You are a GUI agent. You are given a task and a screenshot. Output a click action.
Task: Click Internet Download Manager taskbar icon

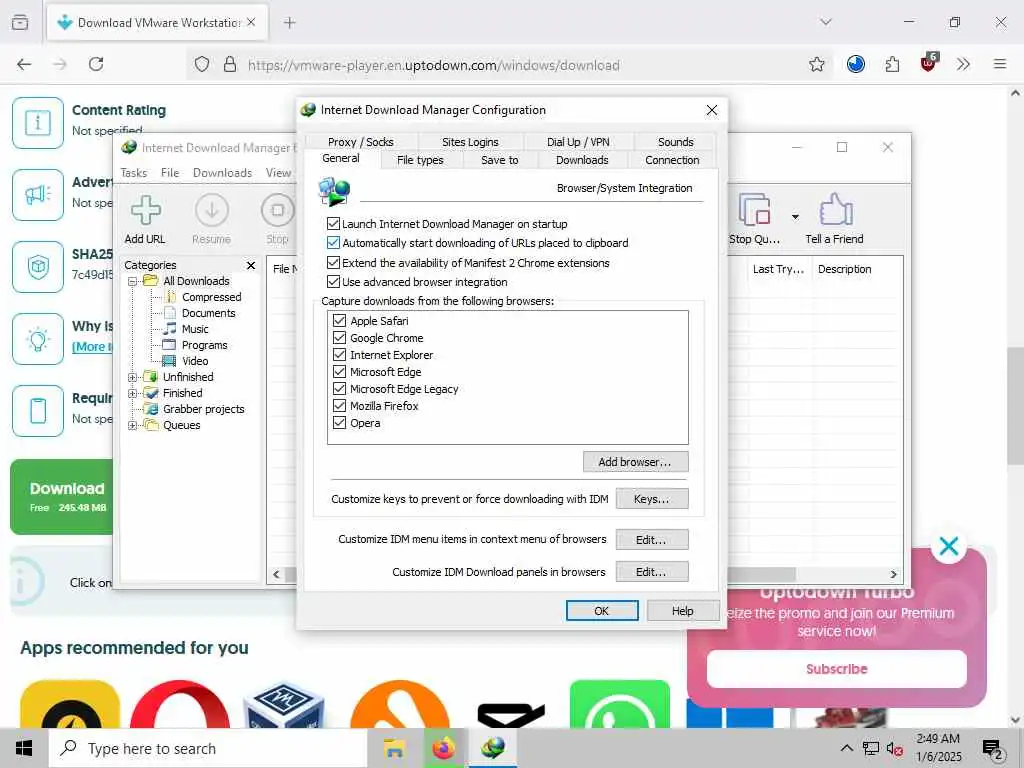pyautogui.click(x=493, y=748)
